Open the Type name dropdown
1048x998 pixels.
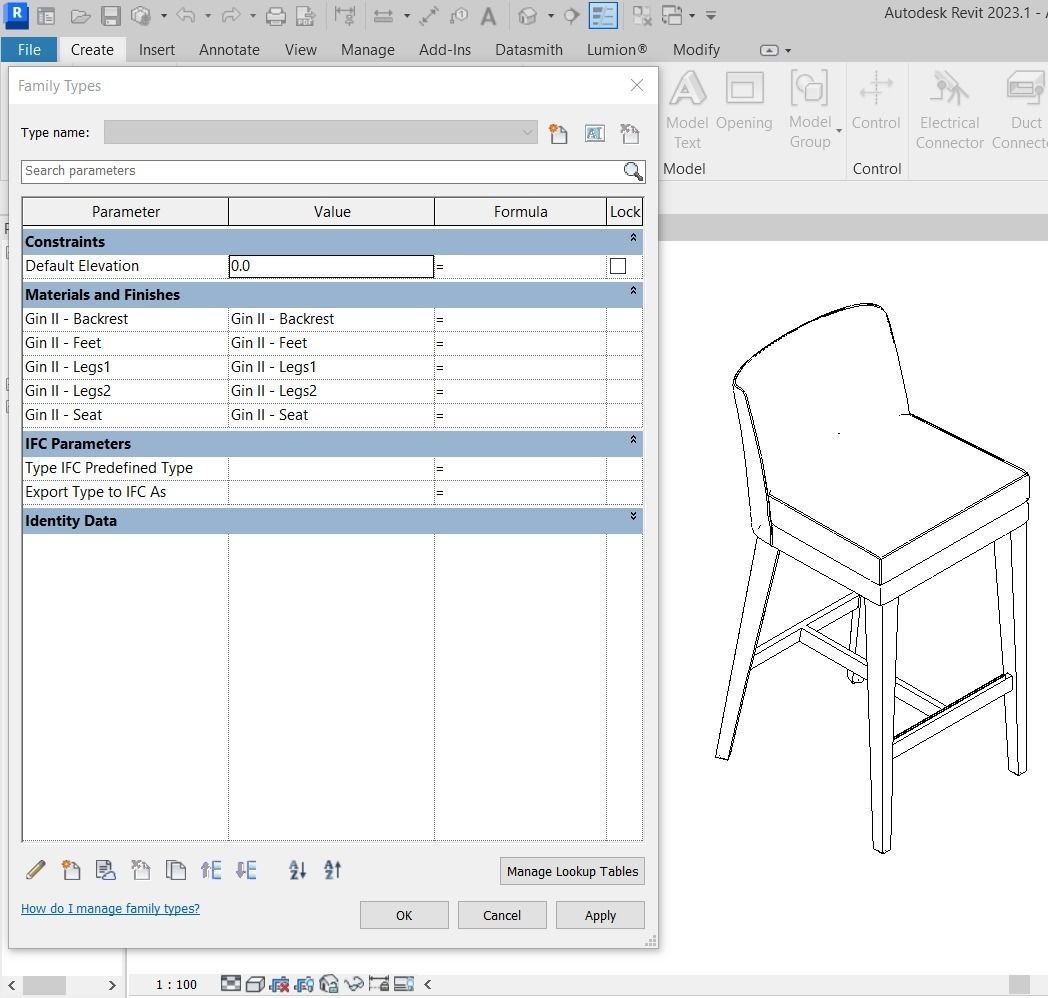pos(527,132)
